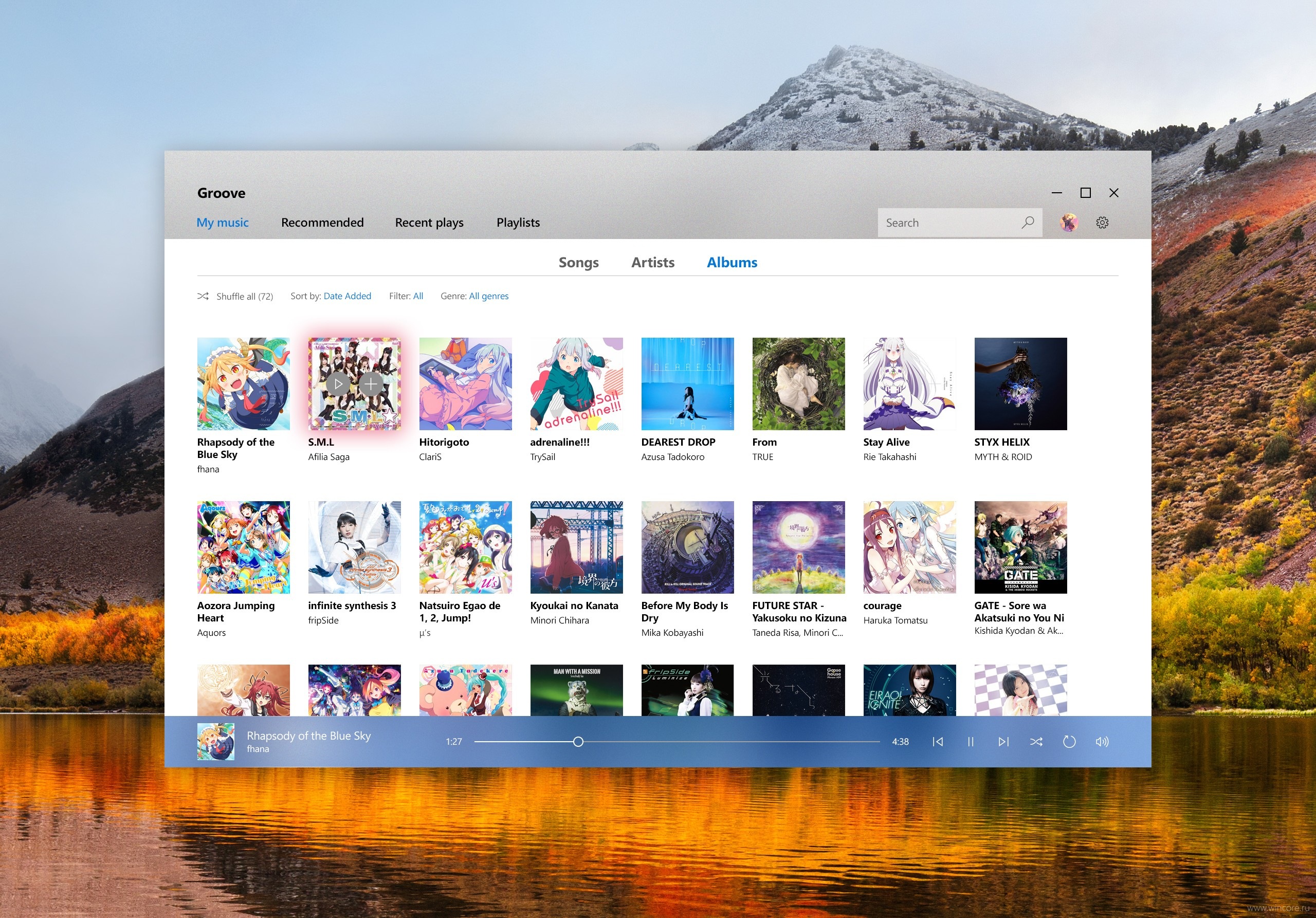This screenshot has width=1316, height=918.
Task: Open the DEAREST DROP album cover
Action: [x=687, y=384]
